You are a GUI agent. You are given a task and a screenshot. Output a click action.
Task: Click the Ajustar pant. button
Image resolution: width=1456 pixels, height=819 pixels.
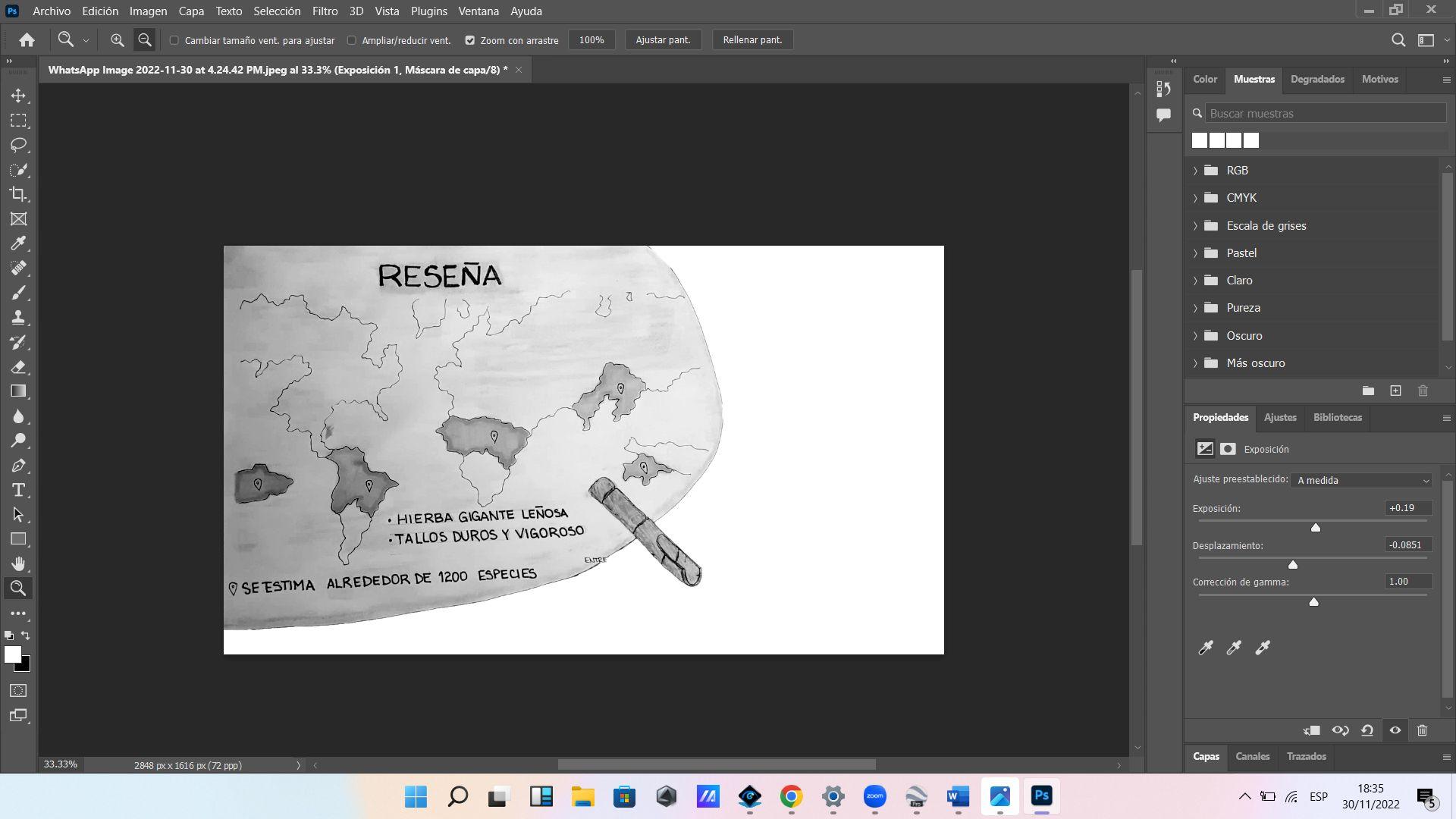662,40
